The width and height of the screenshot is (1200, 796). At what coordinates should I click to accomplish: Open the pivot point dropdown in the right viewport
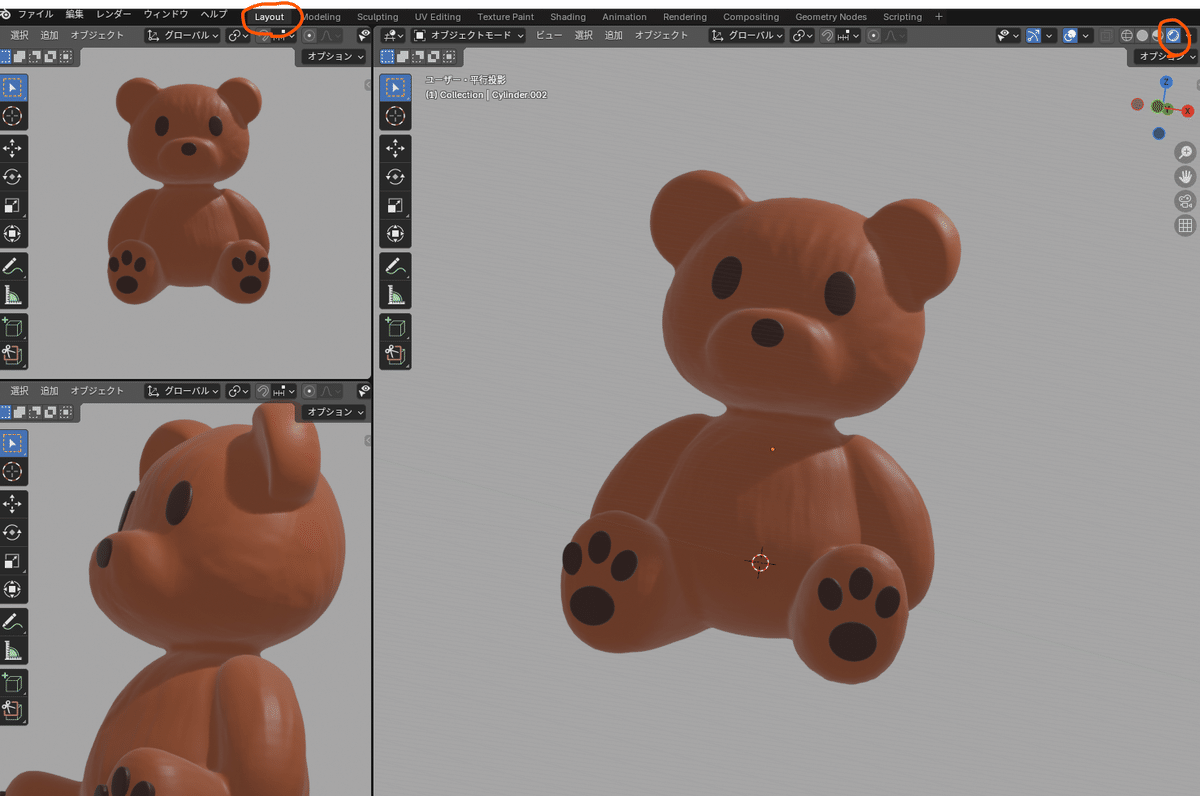(x=802, y=36)
